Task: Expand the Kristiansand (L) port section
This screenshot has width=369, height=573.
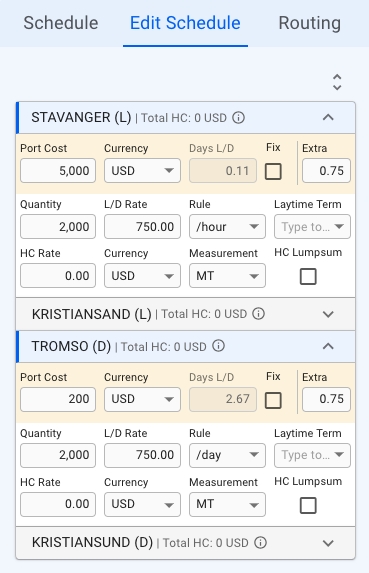Action: pyautogui.click(x=328, y=314)
